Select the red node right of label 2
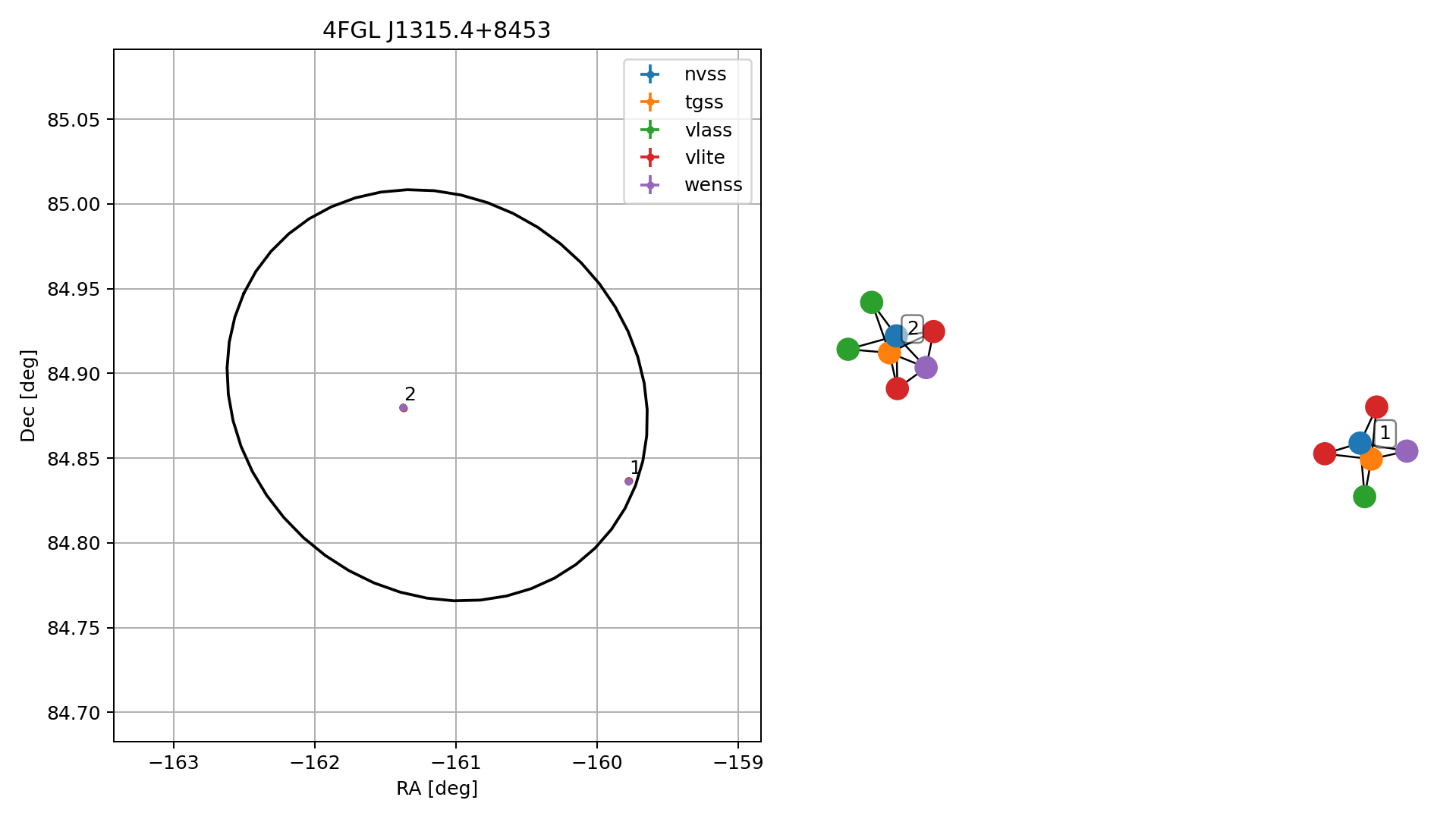Viewport: 1456px width, 819px height. (933, 331)
